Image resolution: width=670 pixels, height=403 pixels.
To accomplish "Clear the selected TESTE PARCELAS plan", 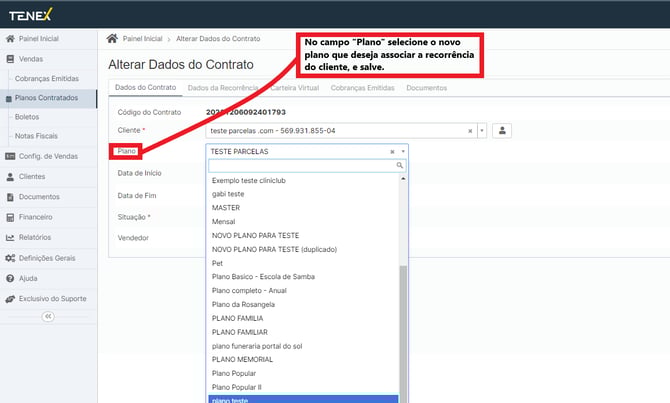I will point(392,151).
